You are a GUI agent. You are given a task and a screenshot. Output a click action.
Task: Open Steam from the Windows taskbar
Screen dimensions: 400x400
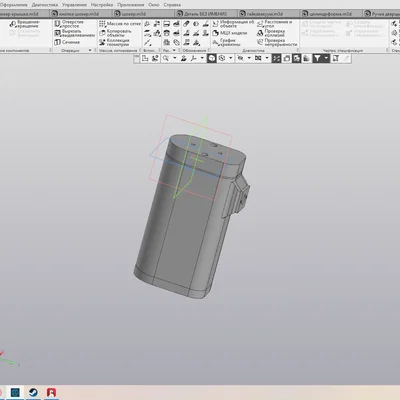pos(33,392)
